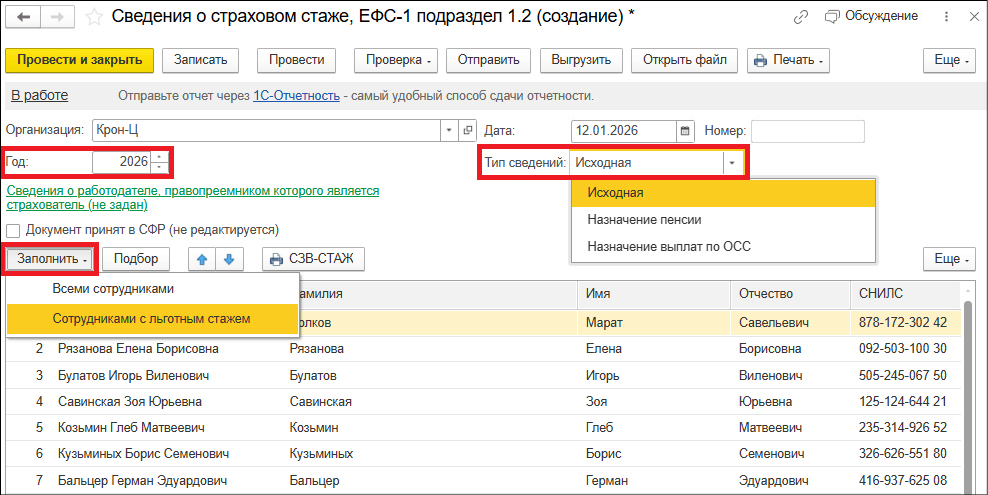988x495 pixels.
Task: Move row down with the down arrow
Action: pyautogui.click(x=229, y=259)
